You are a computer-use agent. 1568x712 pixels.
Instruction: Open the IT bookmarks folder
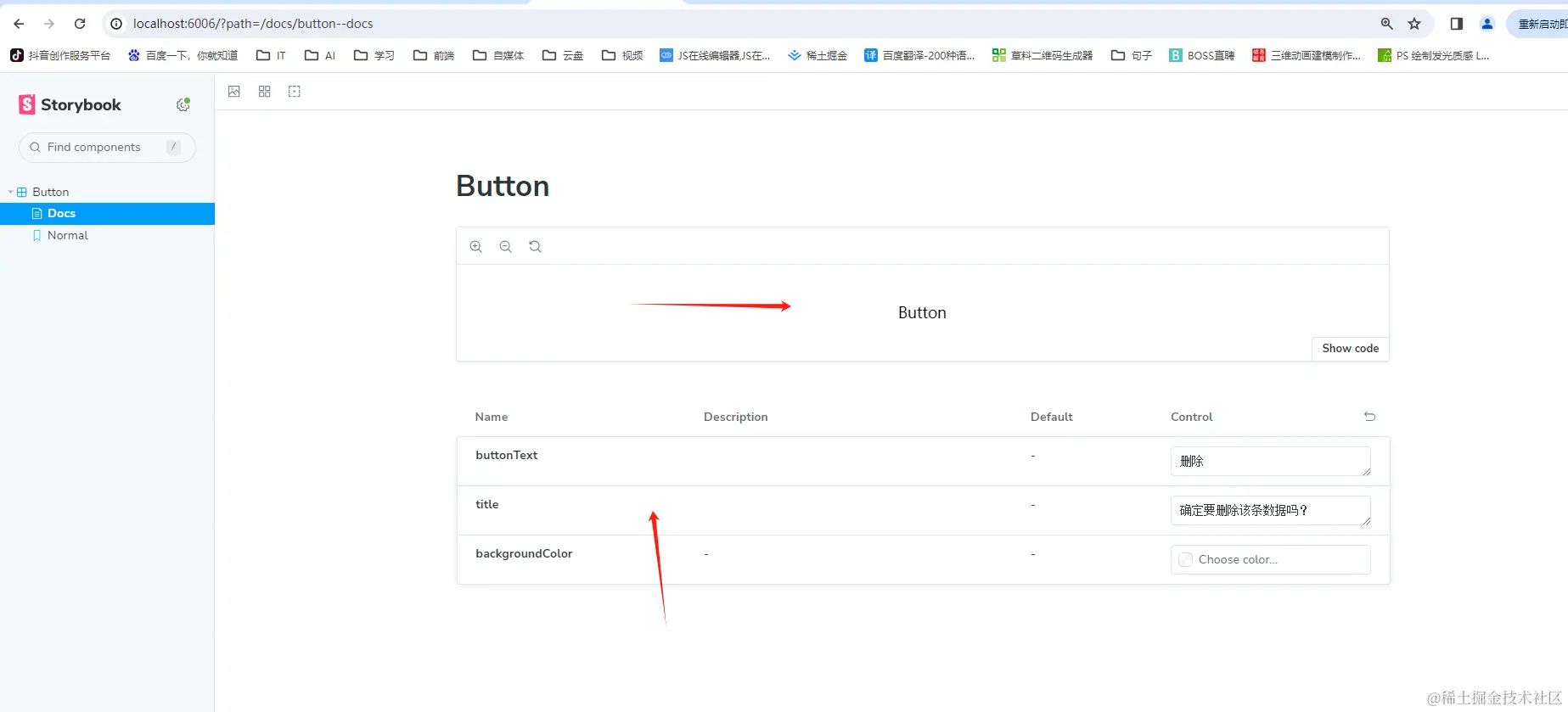tap(271, 56)
